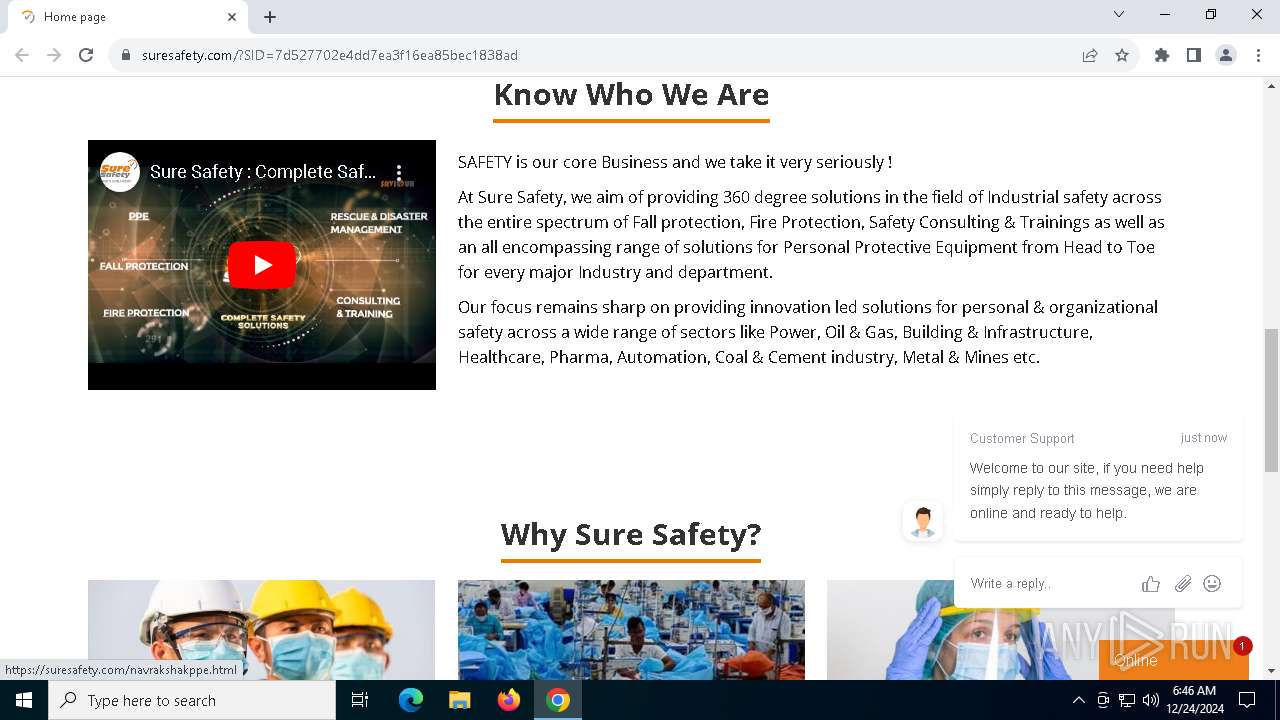1280x720 pixels.
Task: Open a new browser tab
Action: pyautogui.click(x=270, y=17)
